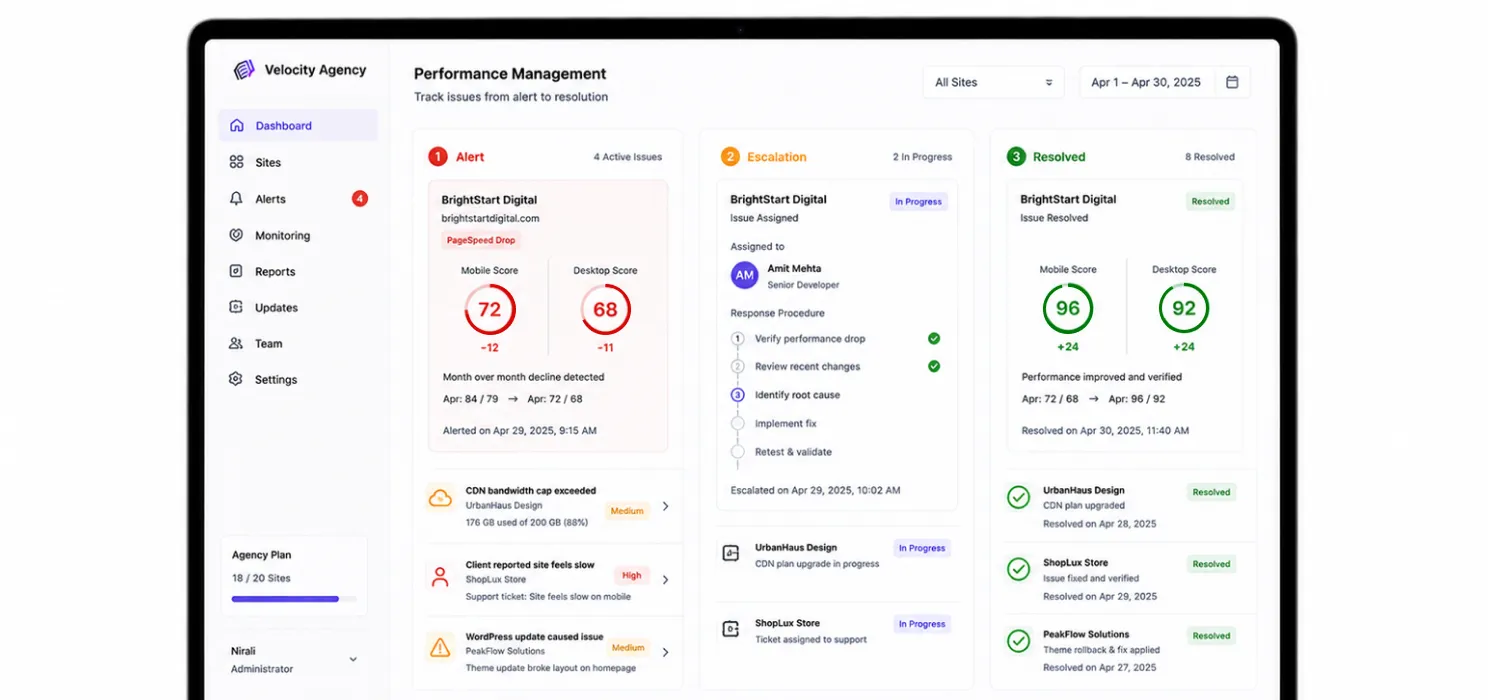Click the Resolved badge on BrightStart Digital card
The image size is (1488, 700).
[x=1210, y=201]
